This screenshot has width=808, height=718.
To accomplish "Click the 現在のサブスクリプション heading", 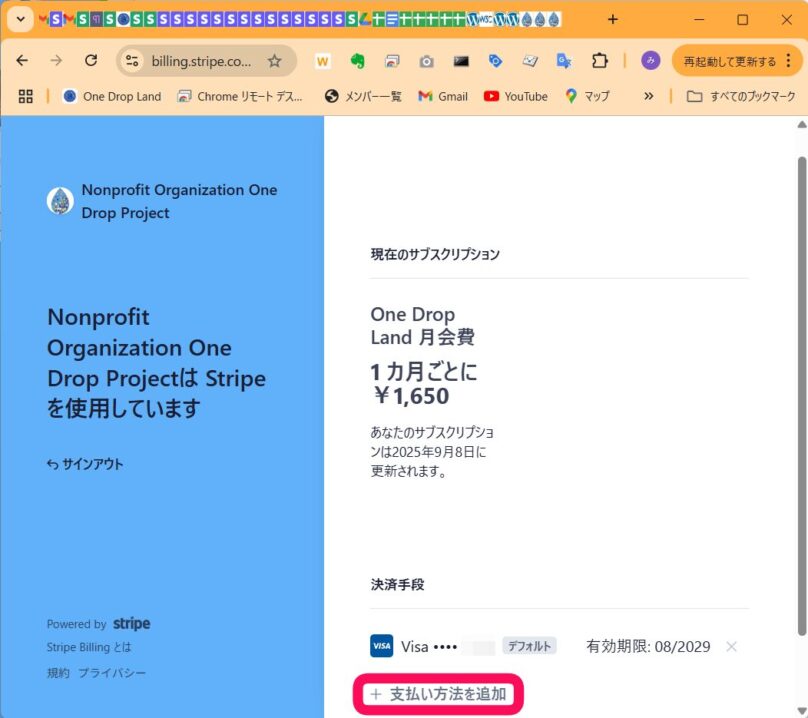I will 435,254.
